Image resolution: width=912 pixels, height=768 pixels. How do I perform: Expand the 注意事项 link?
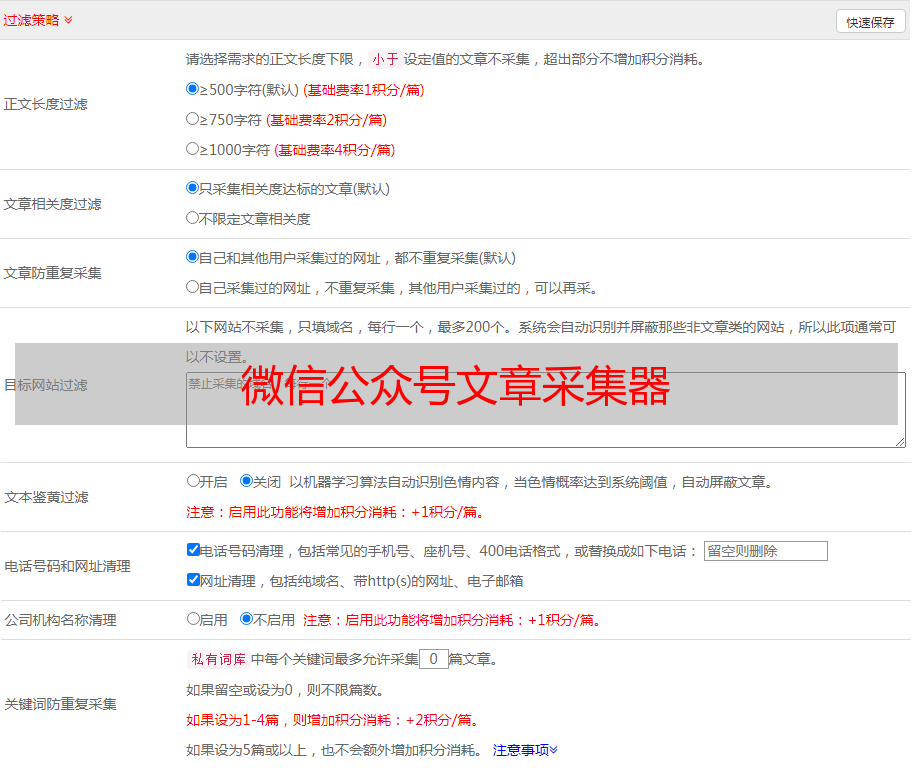pos(525,750)
